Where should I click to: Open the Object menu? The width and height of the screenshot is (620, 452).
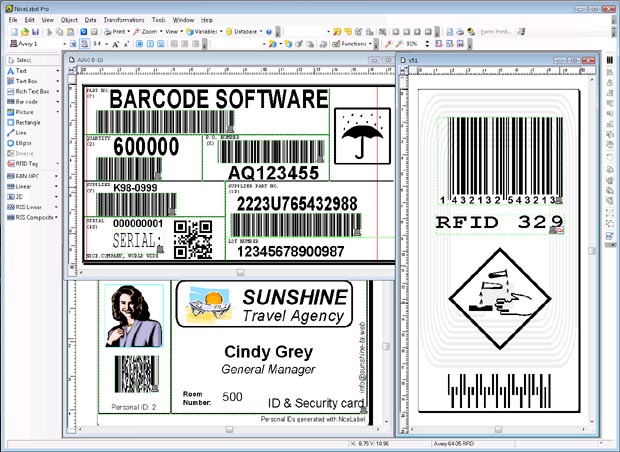(69, 19)
